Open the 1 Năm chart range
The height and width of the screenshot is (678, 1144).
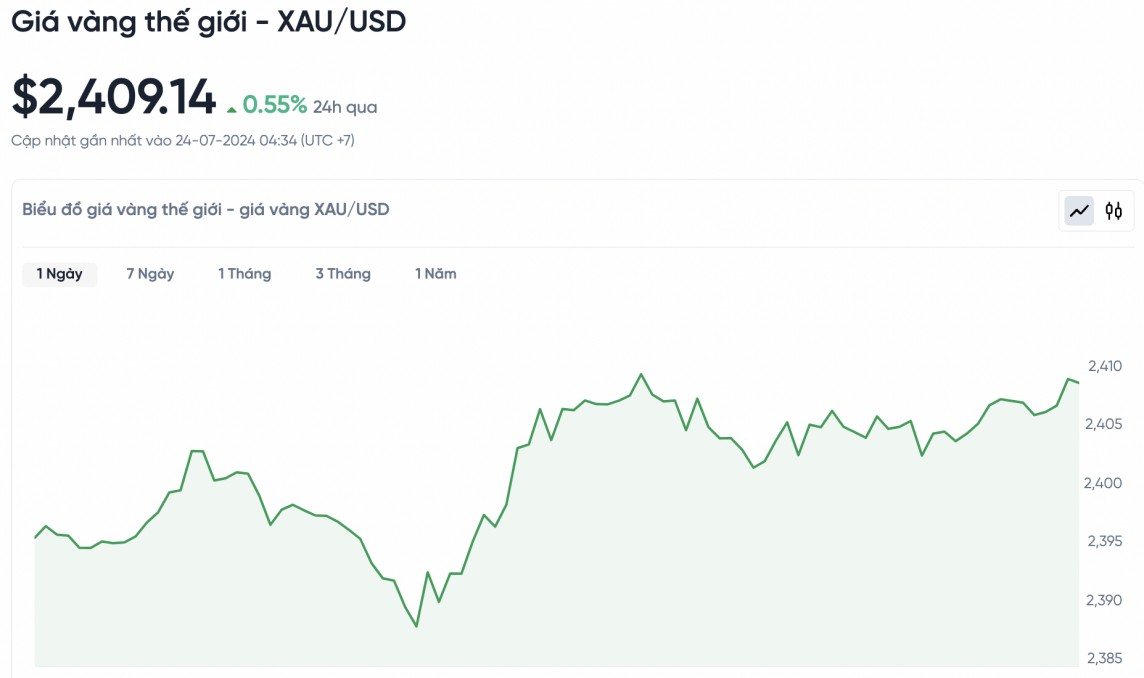point(436,274)
